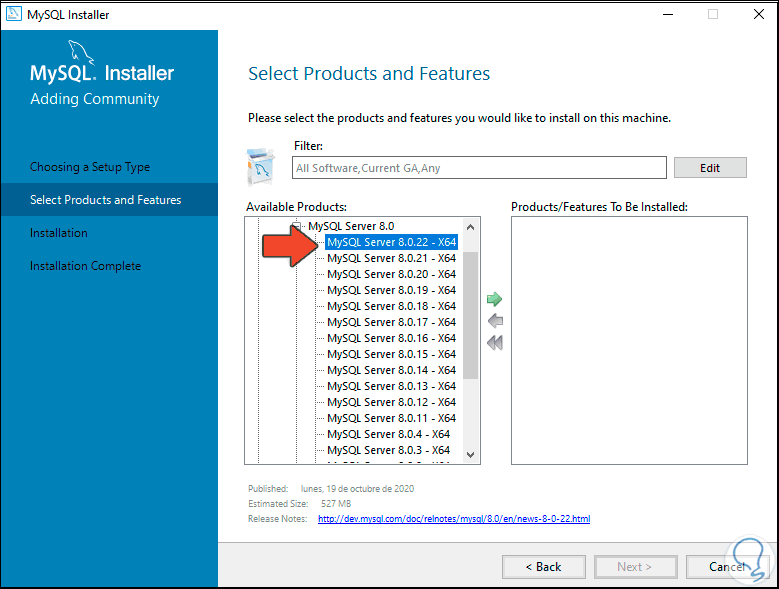Select MySQL Server 8.0.20 - X64
Image resolution: width=779 pixels, height=589 pixels.
click(391, 274)
